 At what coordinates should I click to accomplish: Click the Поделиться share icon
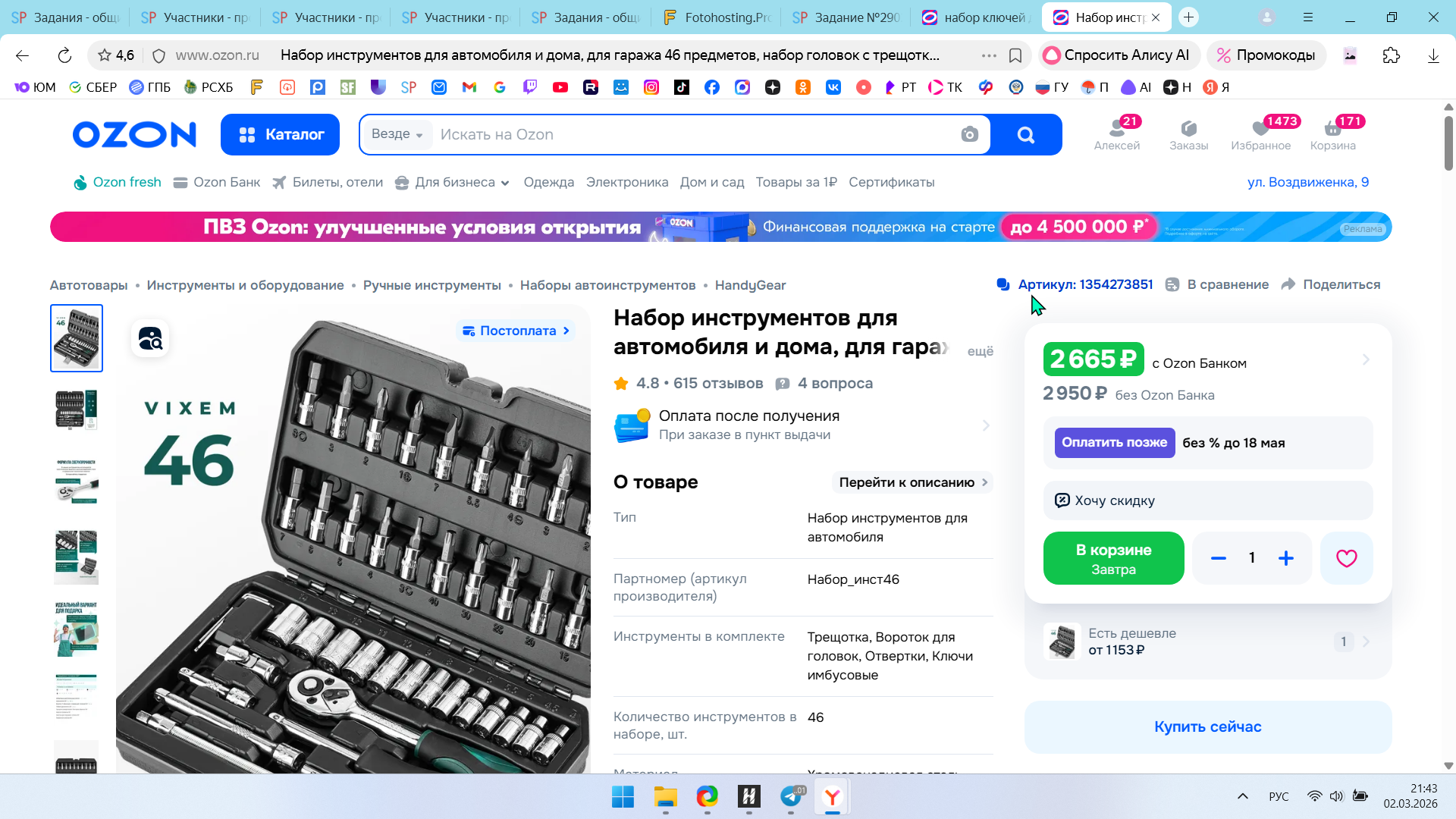click(x=1288, y=284)
